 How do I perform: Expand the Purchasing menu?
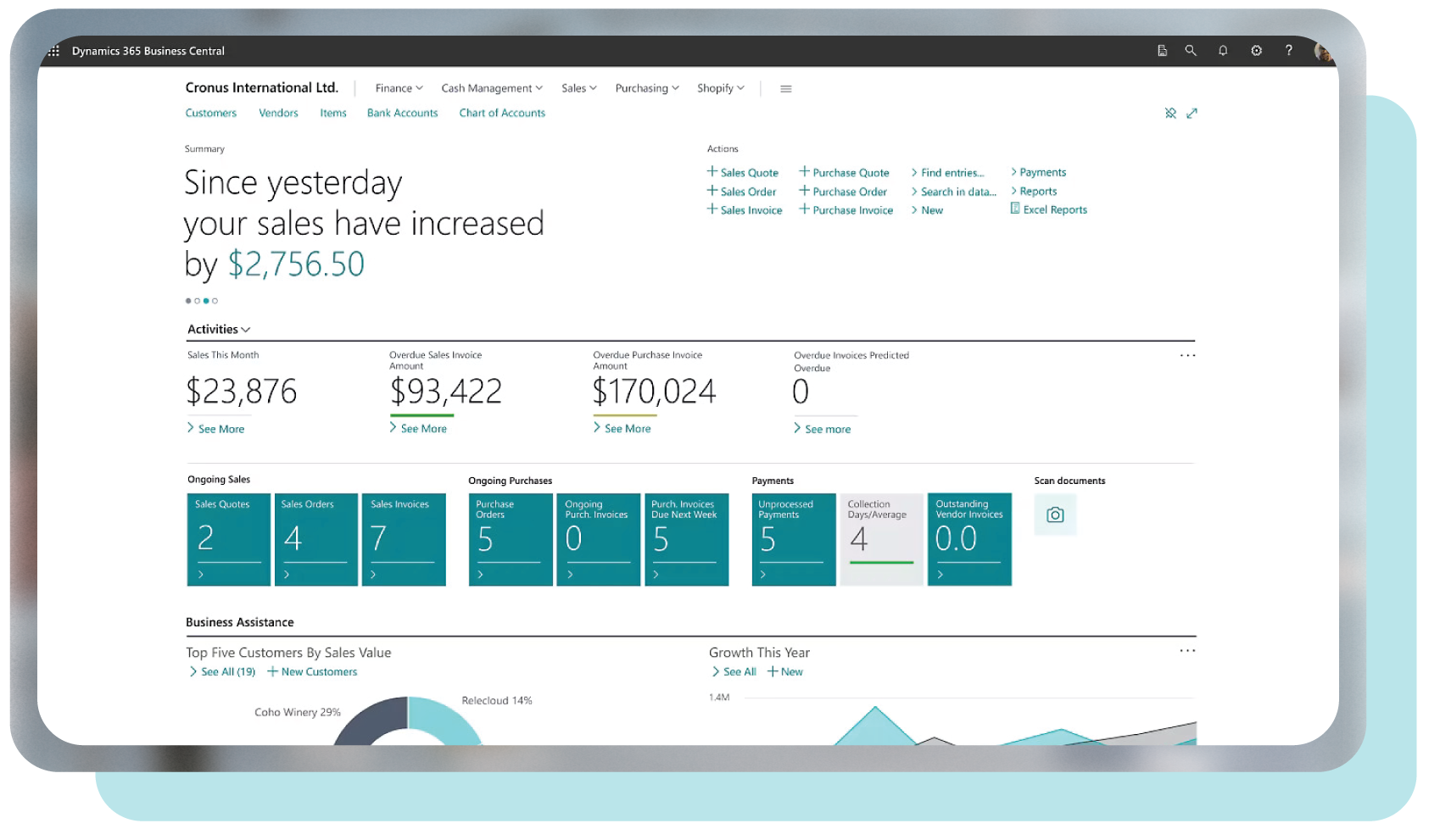[x=647, y=88]
